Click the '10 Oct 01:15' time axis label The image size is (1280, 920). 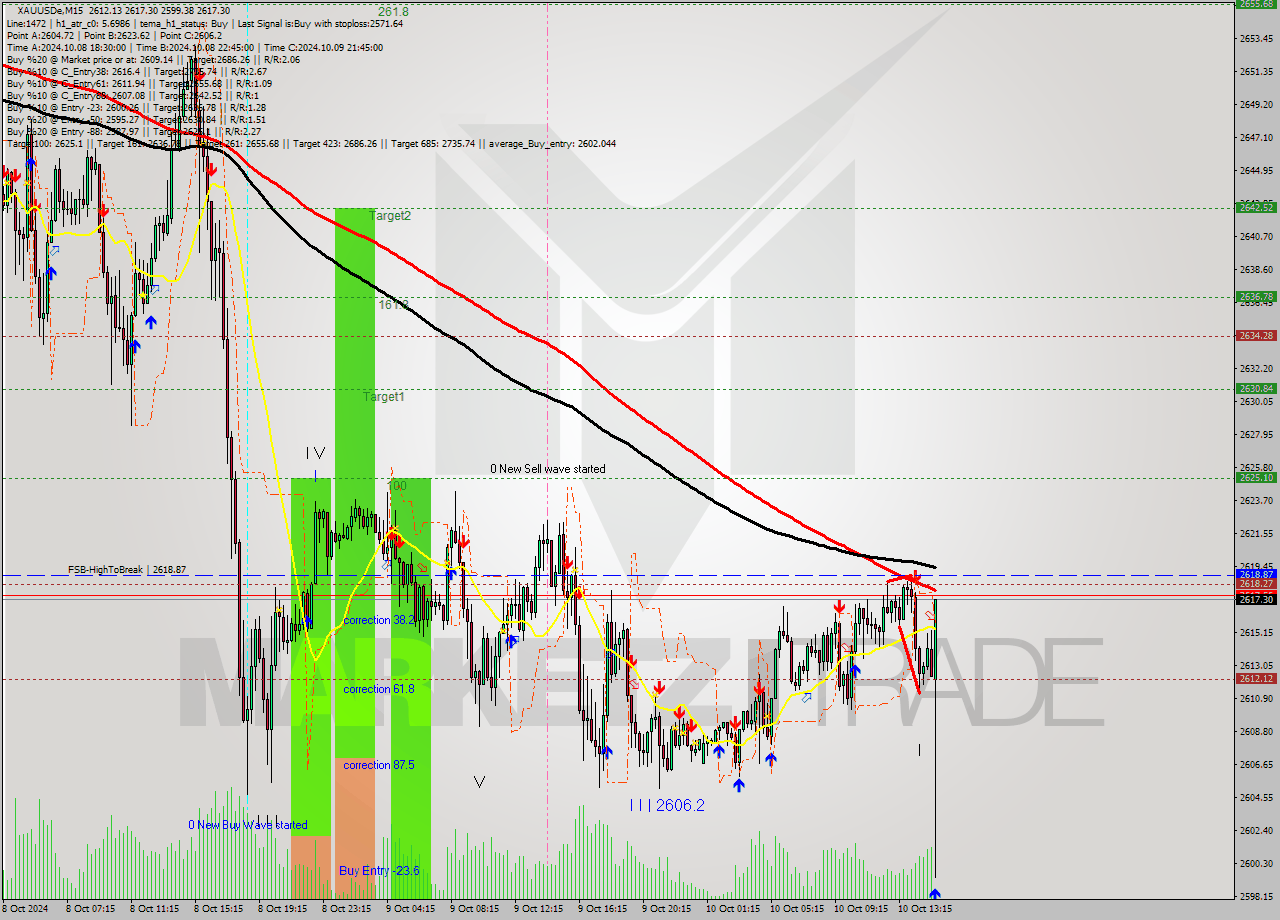(733, 909)
